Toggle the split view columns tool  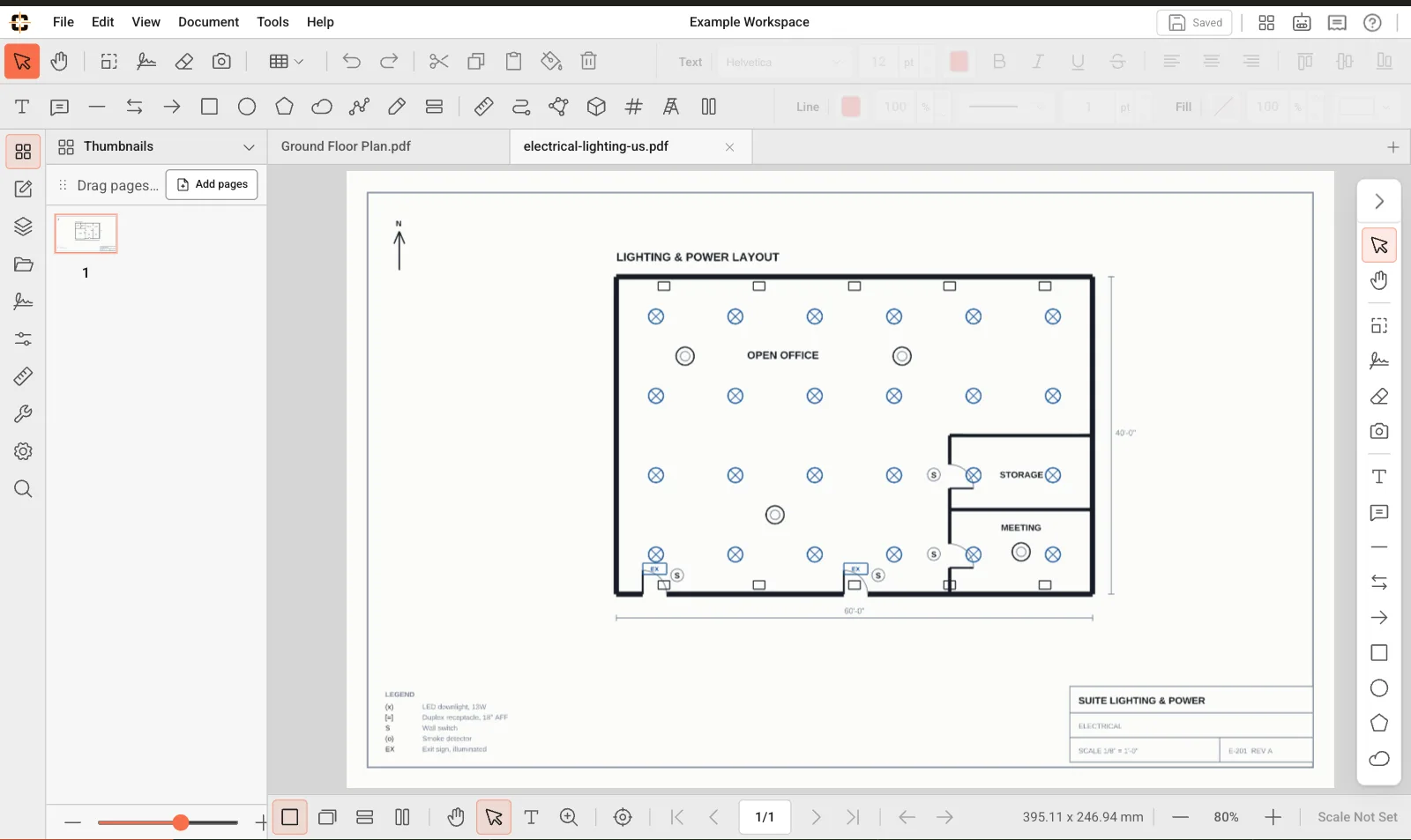tap(708, 107)
